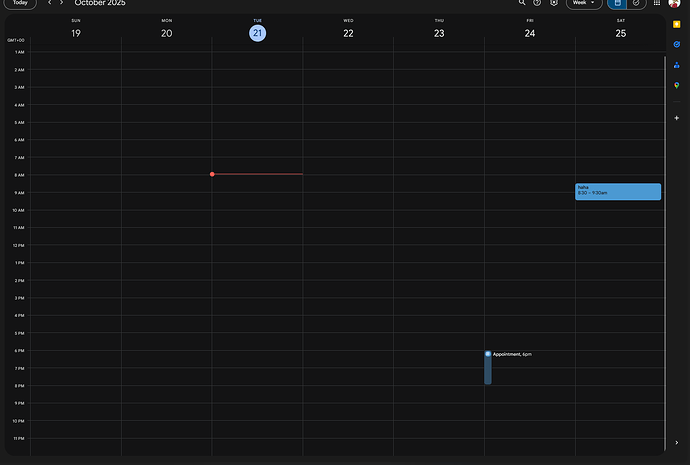Switch to Calendar view toggle
Viewport: 690px width, 465px height.
click(x=617, y=3)
